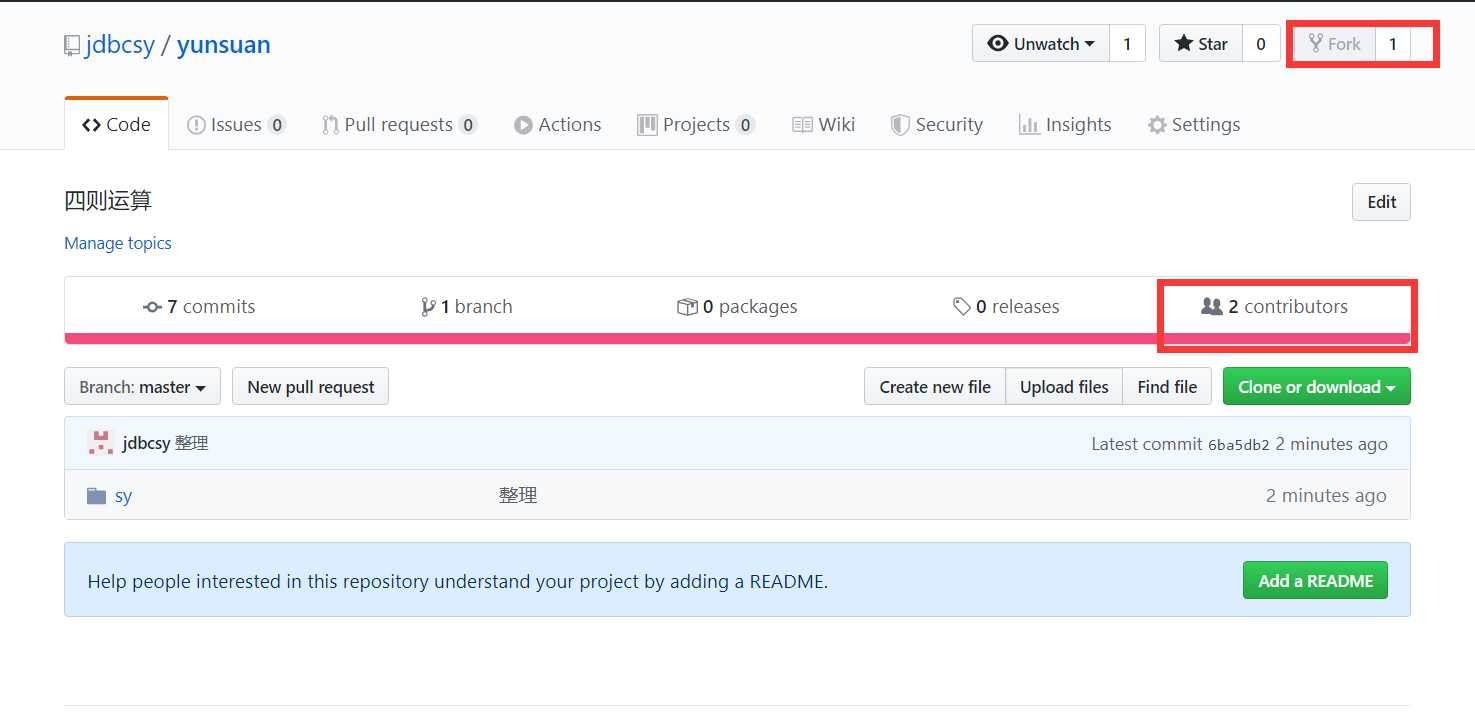The width and height of the screenshot is (1475, 724).
Task: Star the repository
Action: (x=1200, y=44)
